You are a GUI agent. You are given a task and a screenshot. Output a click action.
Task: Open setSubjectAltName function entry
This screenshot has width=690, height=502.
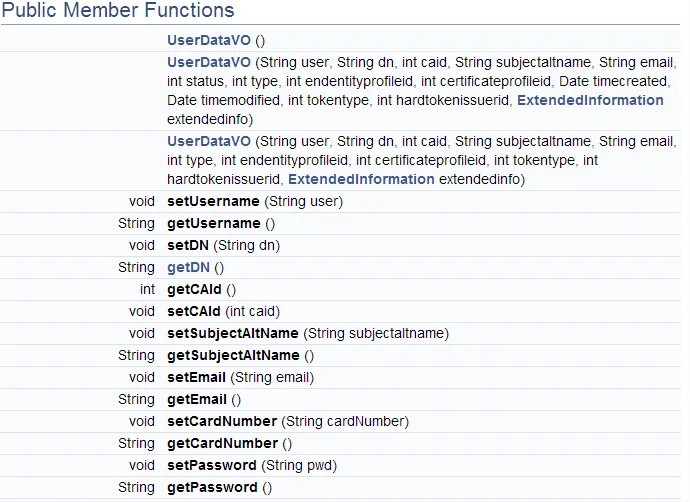pyautogui.click(x=232, y=333)
